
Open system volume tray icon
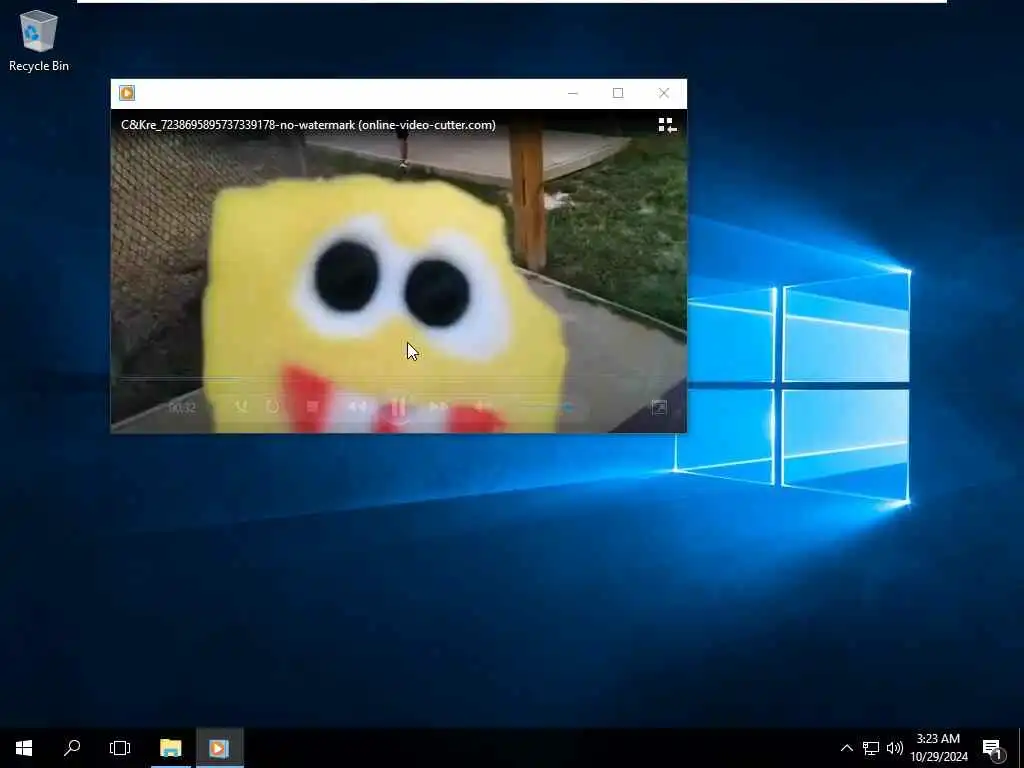tap(895, 748)
